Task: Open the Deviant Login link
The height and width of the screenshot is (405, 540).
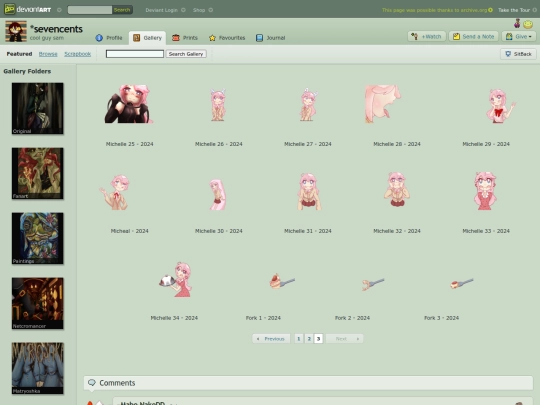Action: [161, 10]
